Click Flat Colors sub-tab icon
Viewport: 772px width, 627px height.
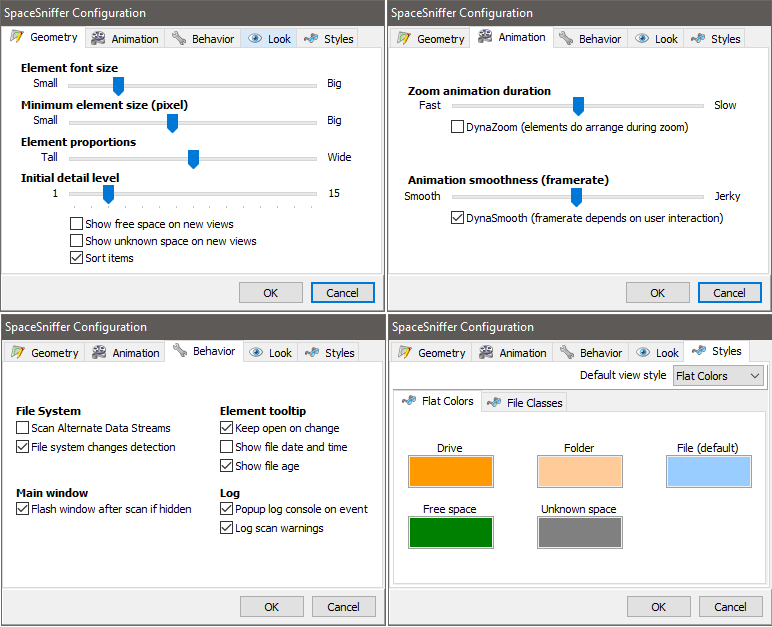point(409,401)
